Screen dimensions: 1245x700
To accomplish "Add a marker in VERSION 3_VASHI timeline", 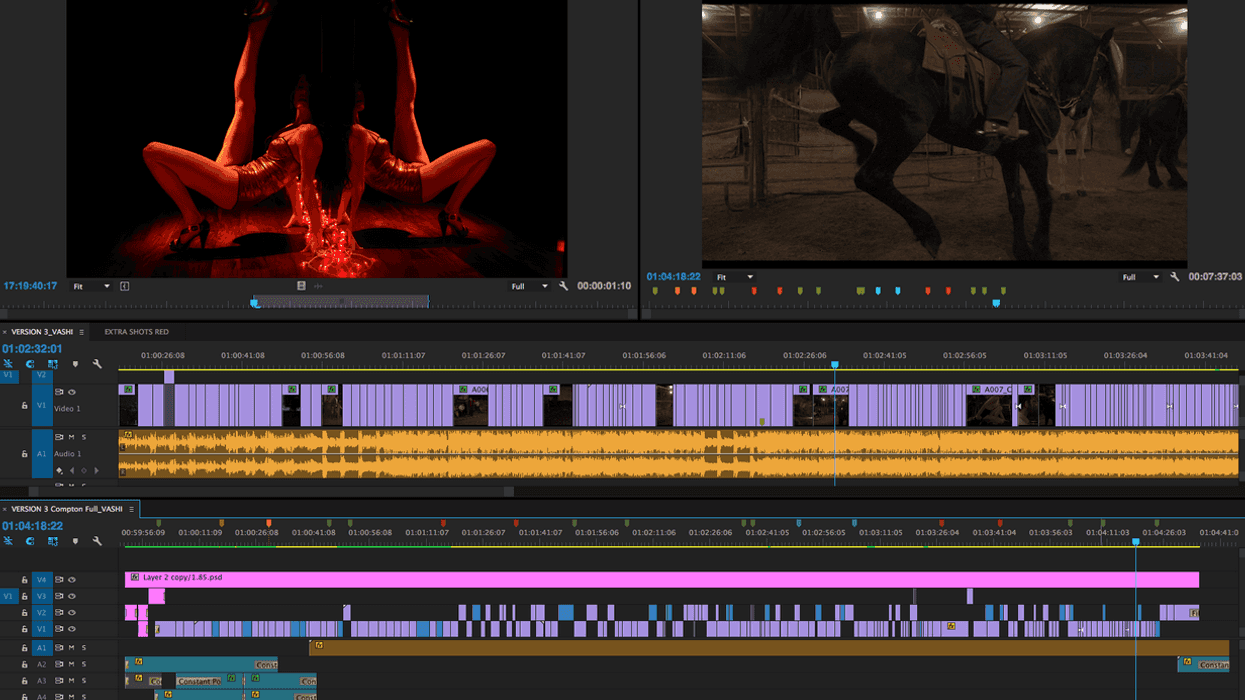I will [75, 364].
